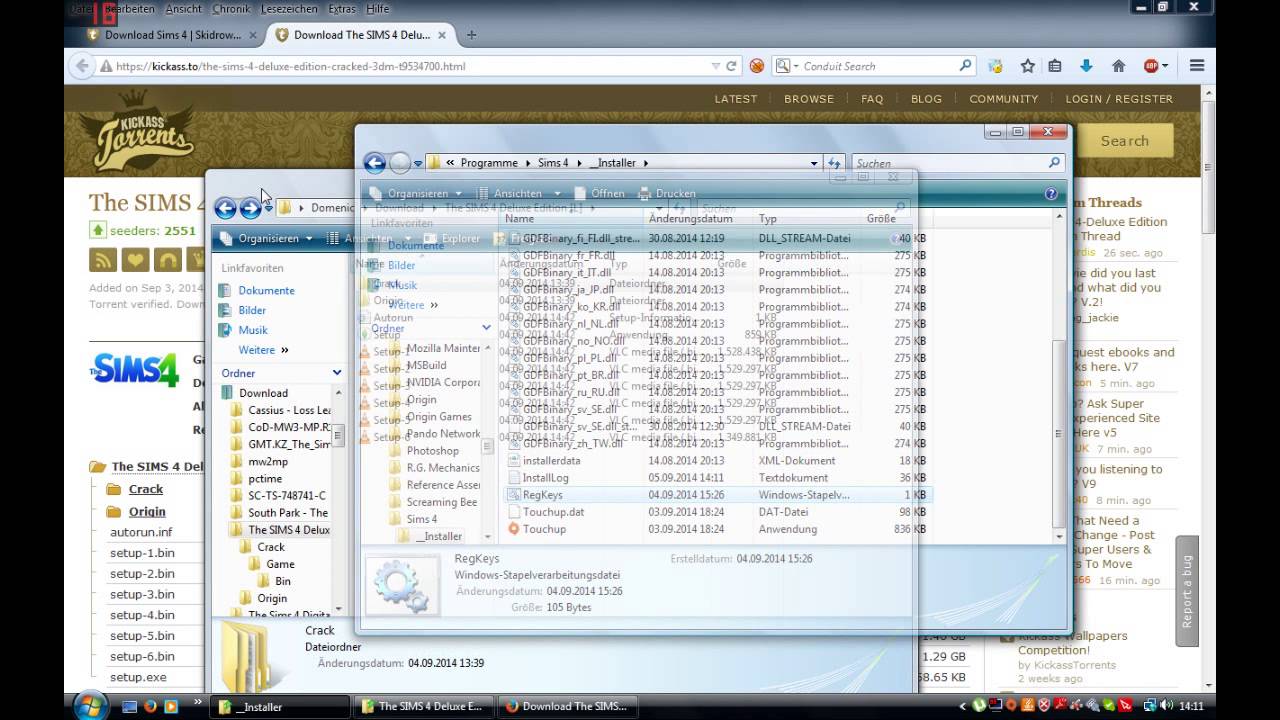Expand Weitere links in Linkfavoriten

coord(263,350)
